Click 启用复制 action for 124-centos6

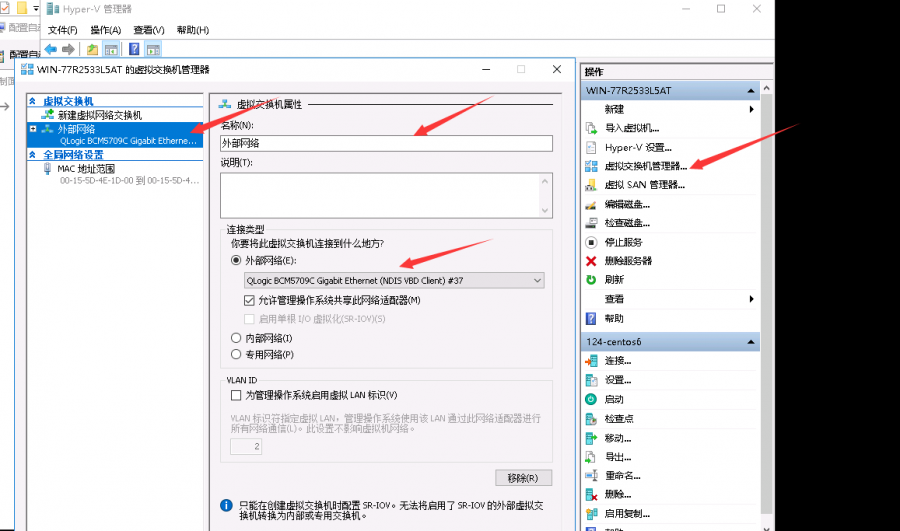[627, 514]
